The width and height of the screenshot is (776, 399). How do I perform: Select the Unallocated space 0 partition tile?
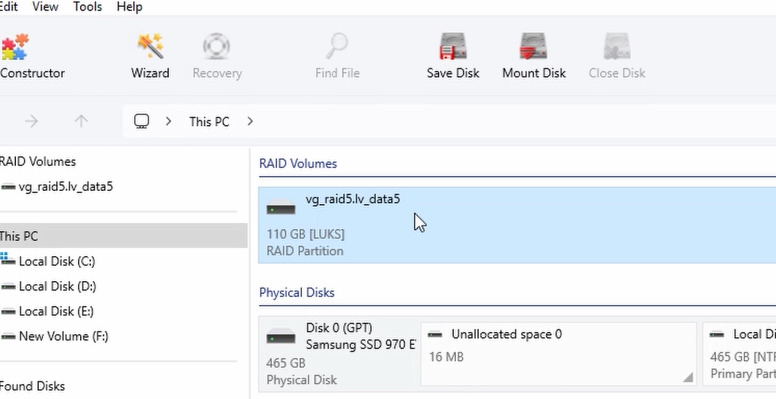[559, 354]
